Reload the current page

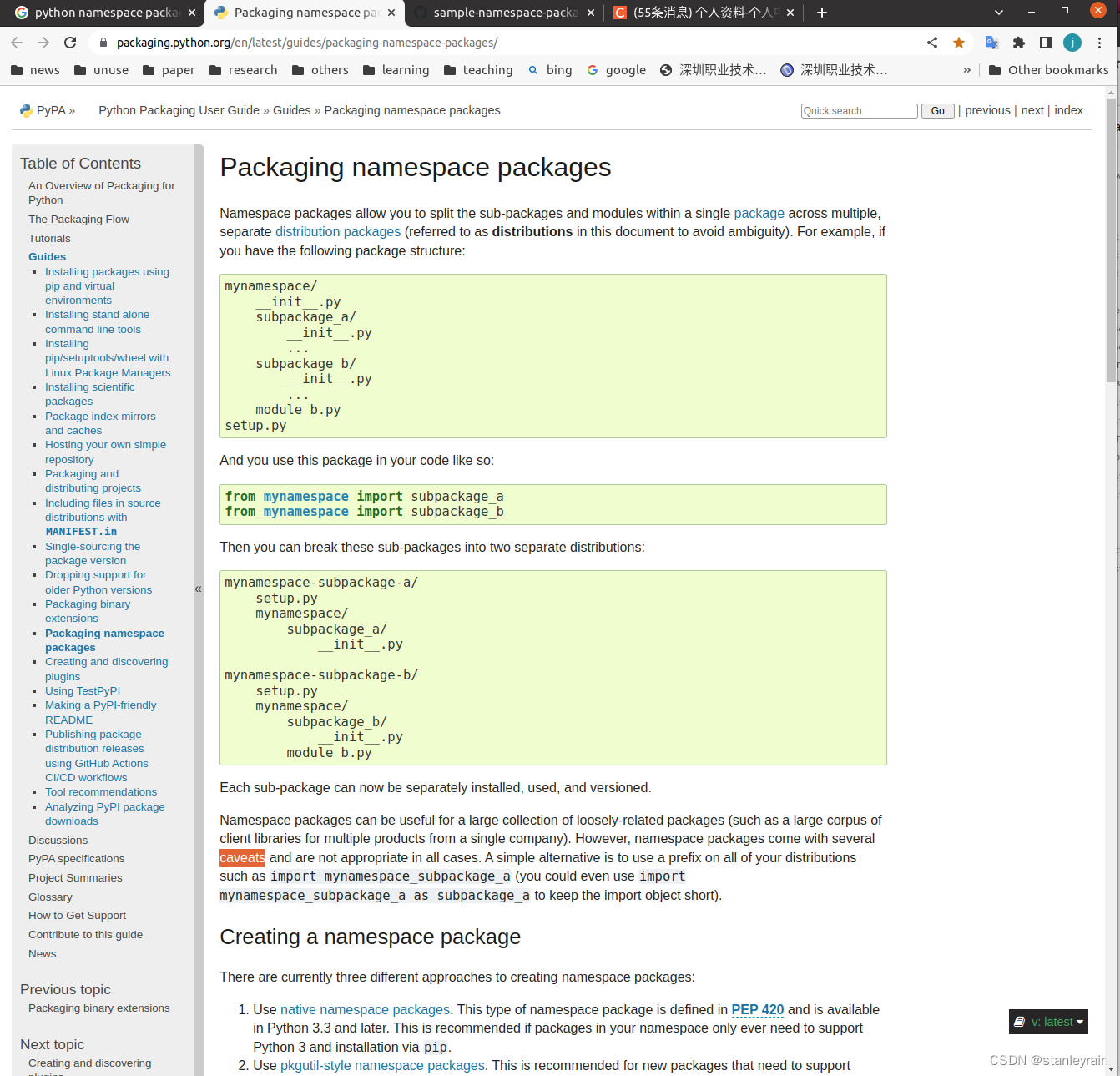70,42
